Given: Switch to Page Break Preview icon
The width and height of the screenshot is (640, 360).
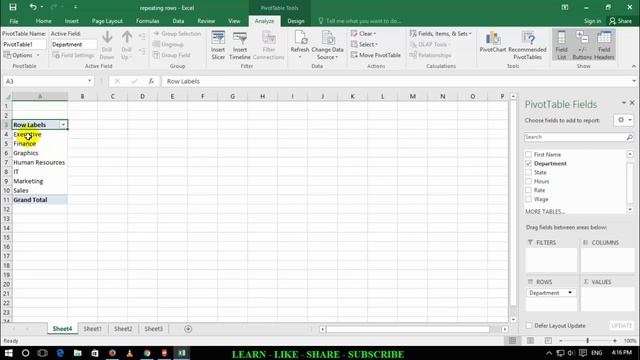Looking at the screenshot, I should click(548, 340).
